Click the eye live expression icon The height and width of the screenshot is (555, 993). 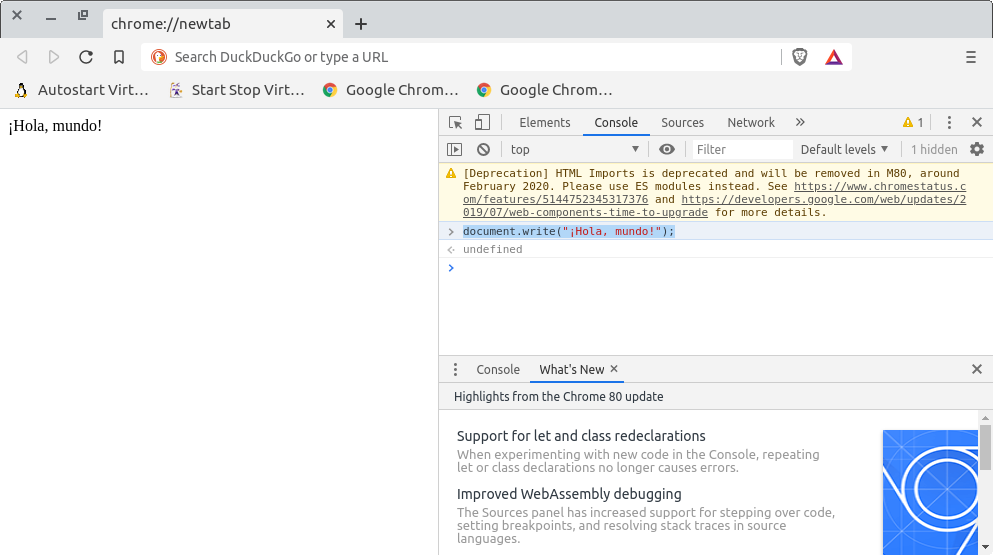coord(667,150)
